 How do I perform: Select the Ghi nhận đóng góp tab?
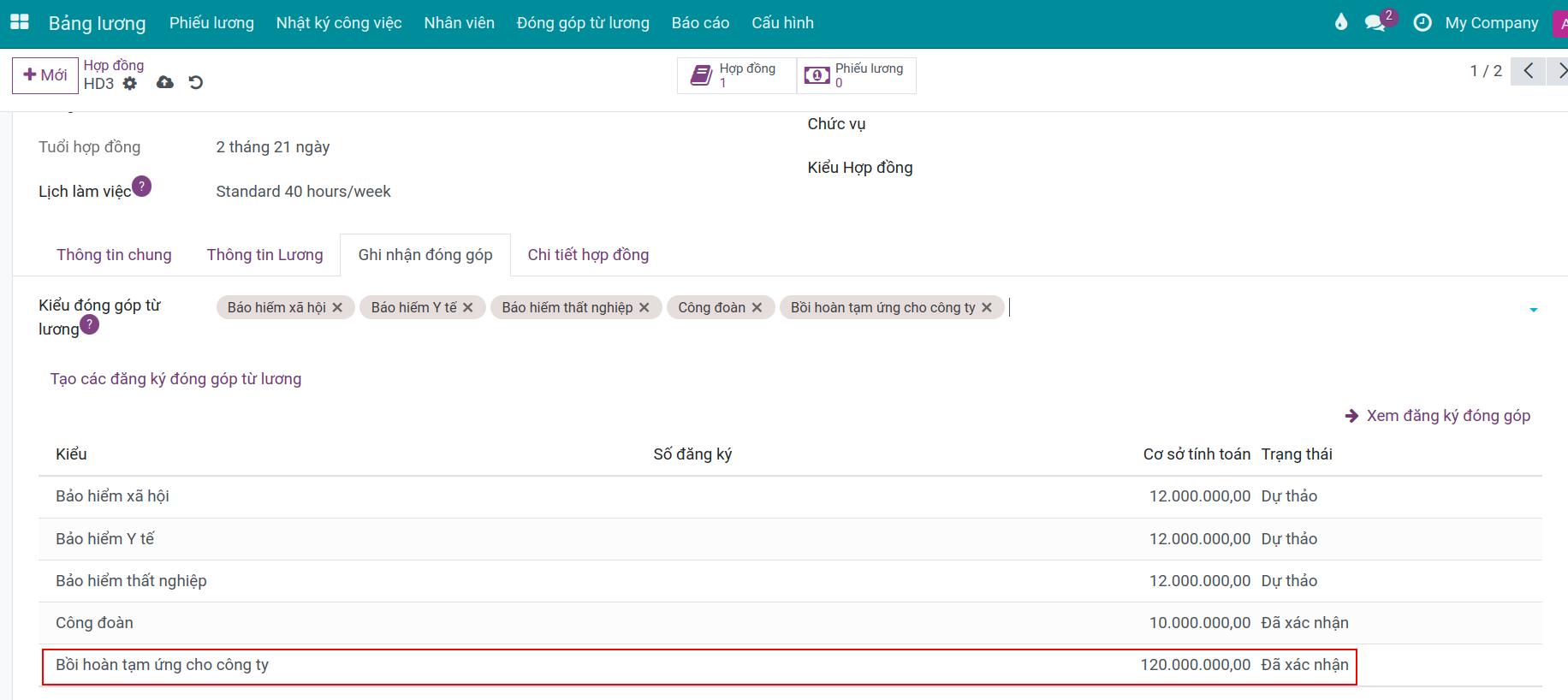tap(425, 255)
